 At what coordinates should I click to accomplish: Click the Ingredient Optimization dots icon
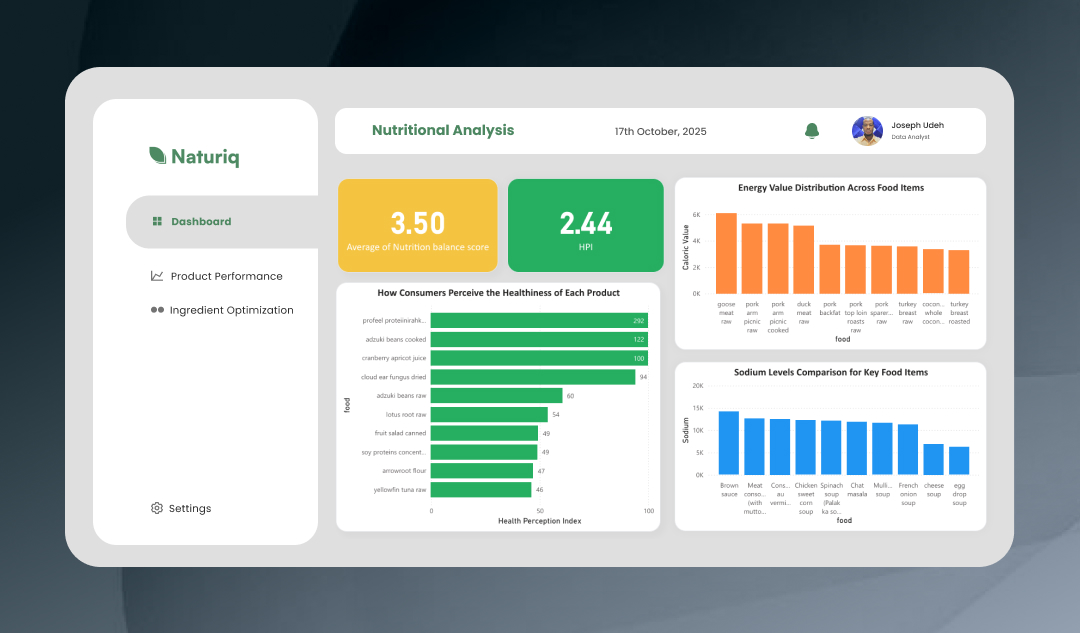pos(157,310)
